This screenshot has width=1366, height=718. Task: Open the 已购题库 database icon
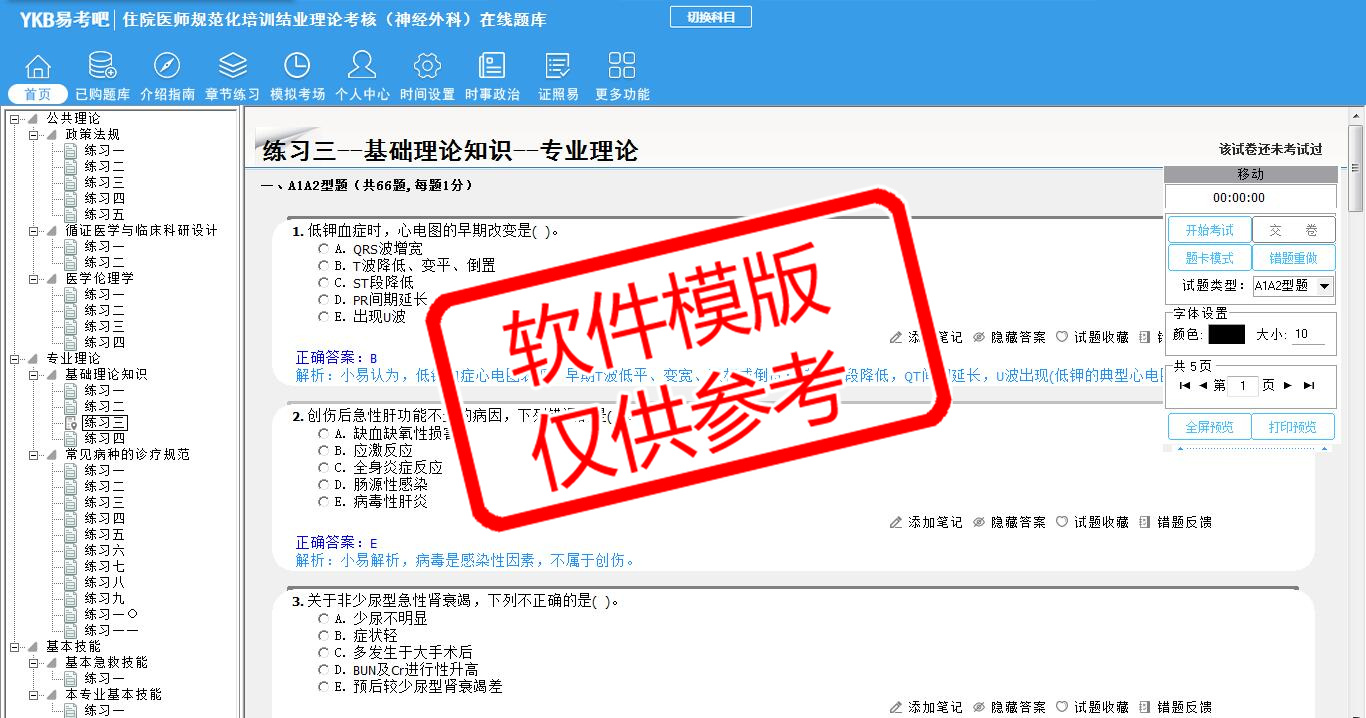[102, 66]
